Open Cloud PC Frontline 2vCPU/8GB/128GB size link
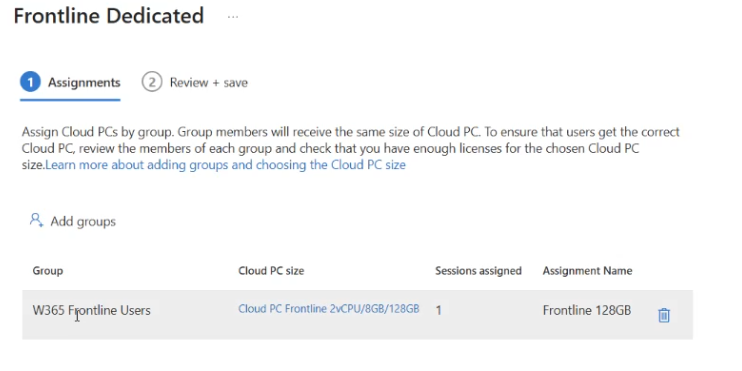The width and height of the screenshot is (742, 371). (x=328, y=309)
